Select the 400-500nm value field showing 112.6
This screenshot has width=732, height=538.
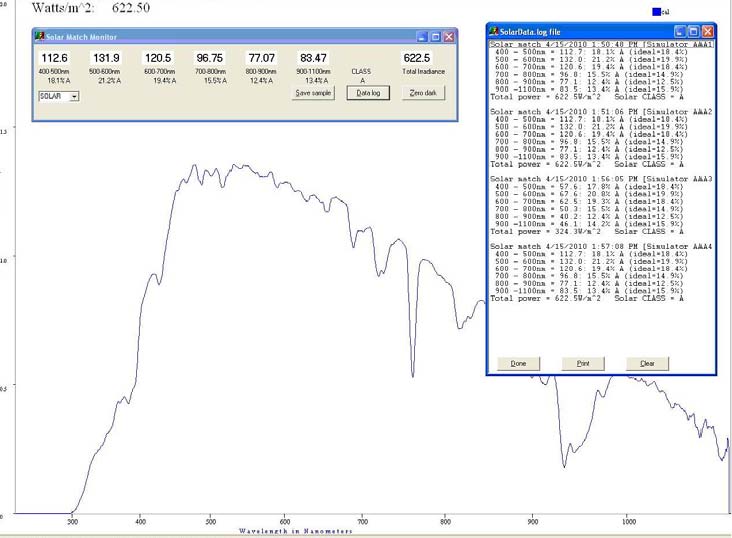pyautogui.click(x=53, y=59)
